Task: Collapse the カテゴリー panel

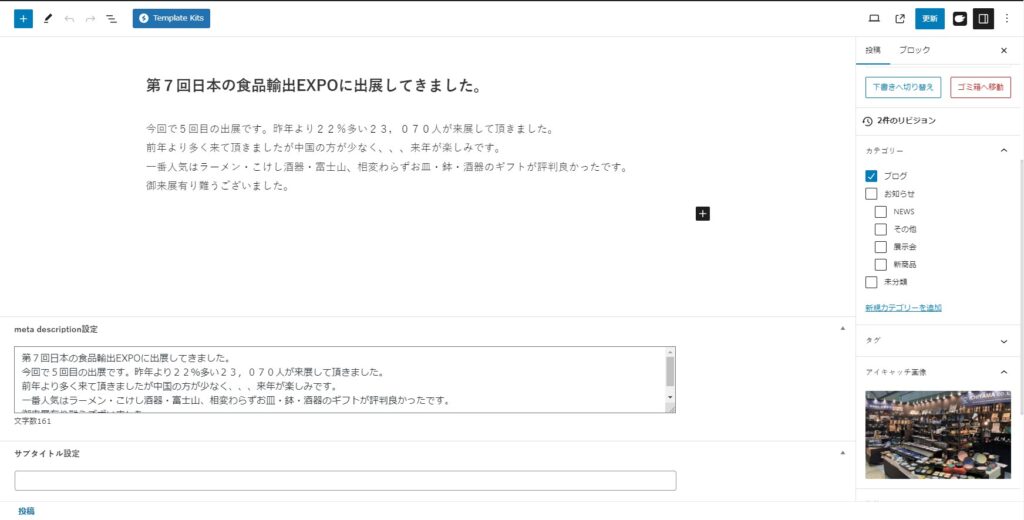Action: (x=1003, y=150)
